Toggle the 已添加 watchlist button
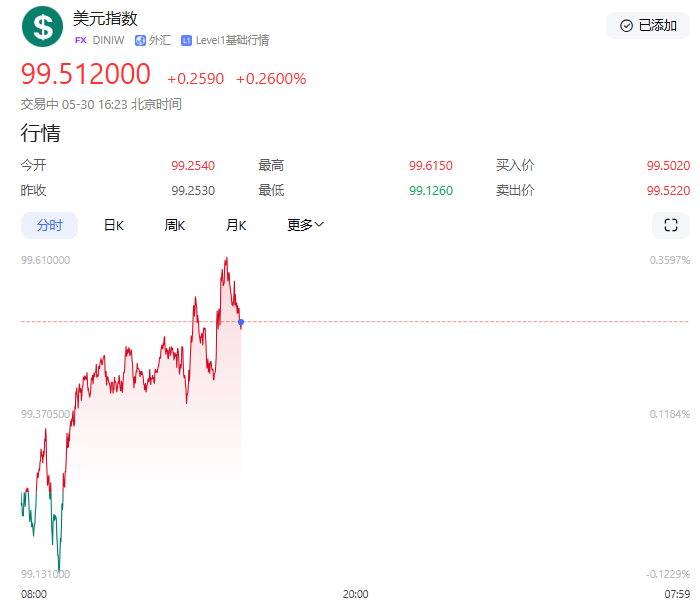The height and width of the screenshot is (614, 700). point(648,25)
